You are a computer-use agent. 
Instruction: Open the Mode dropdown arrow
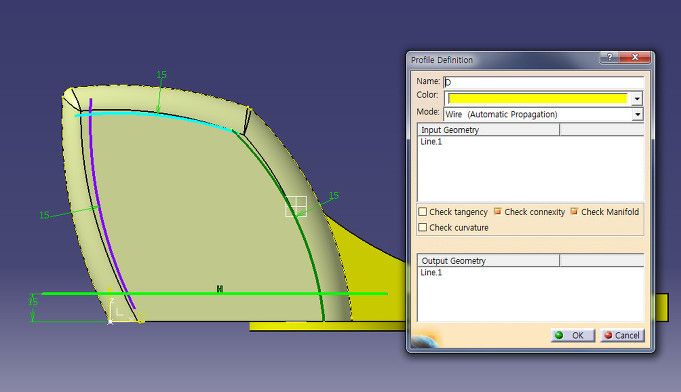tap(637, 114)
